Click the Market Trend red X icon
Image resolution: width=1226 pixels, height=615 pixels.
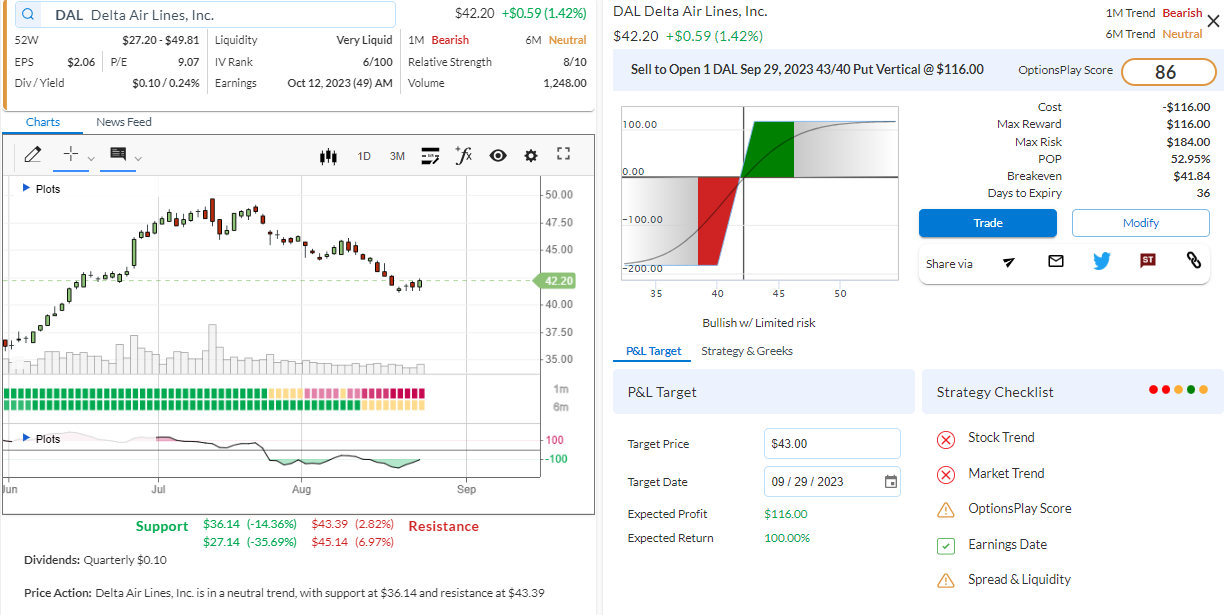(x=946, y=474)
